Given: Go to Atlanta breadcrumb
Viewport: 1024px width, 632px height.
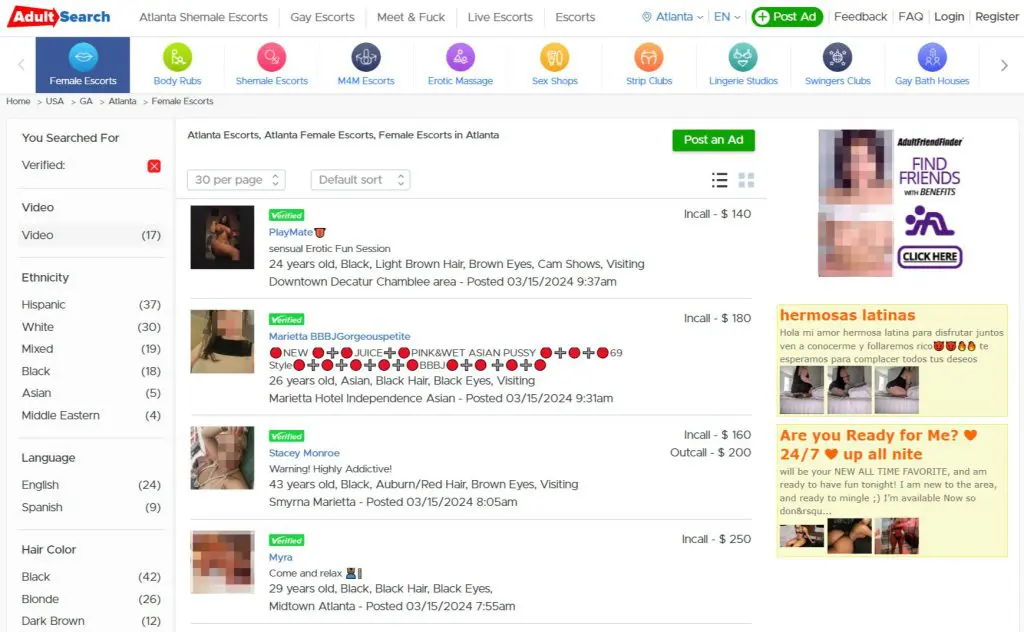Looking at the screenshot, I should pos(123,101).
